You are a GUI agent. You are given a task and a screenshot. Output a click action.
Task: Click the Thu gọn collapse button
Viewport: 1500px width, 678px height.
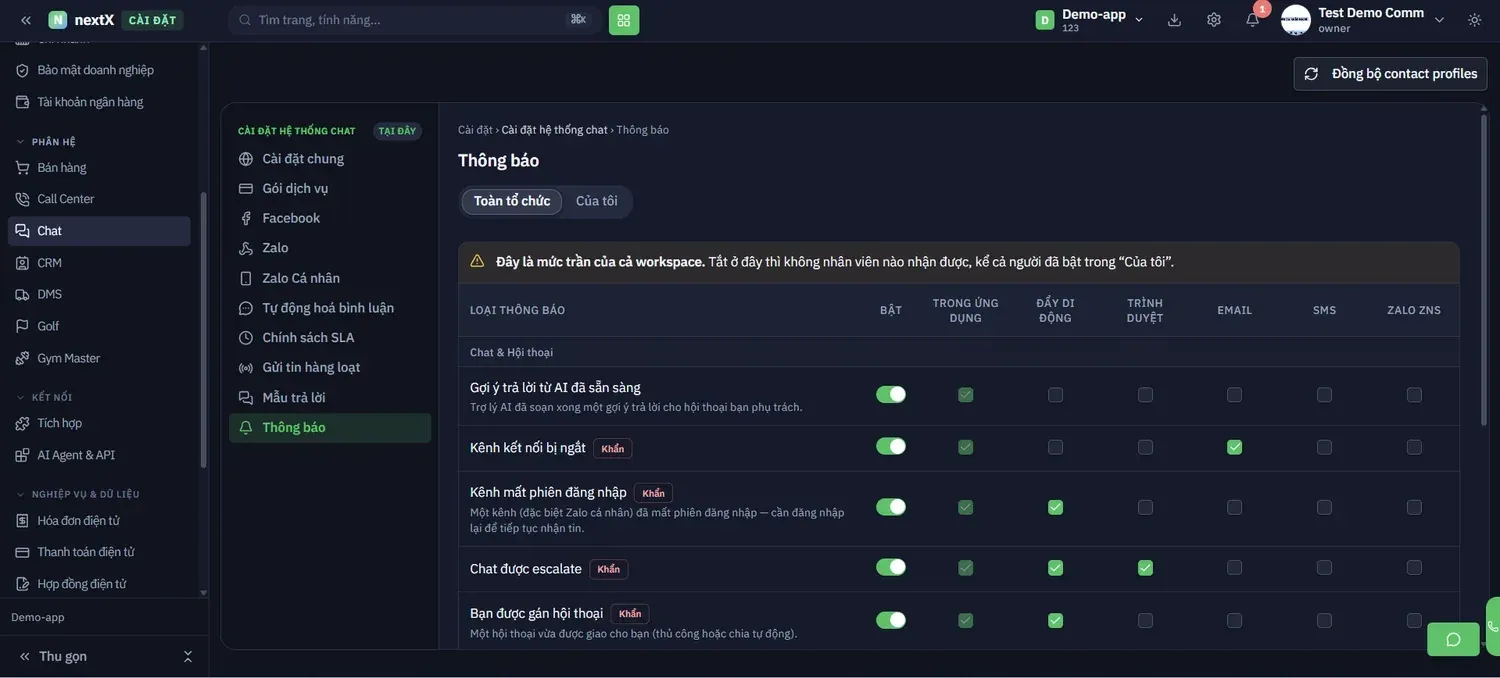pos(54,657)
